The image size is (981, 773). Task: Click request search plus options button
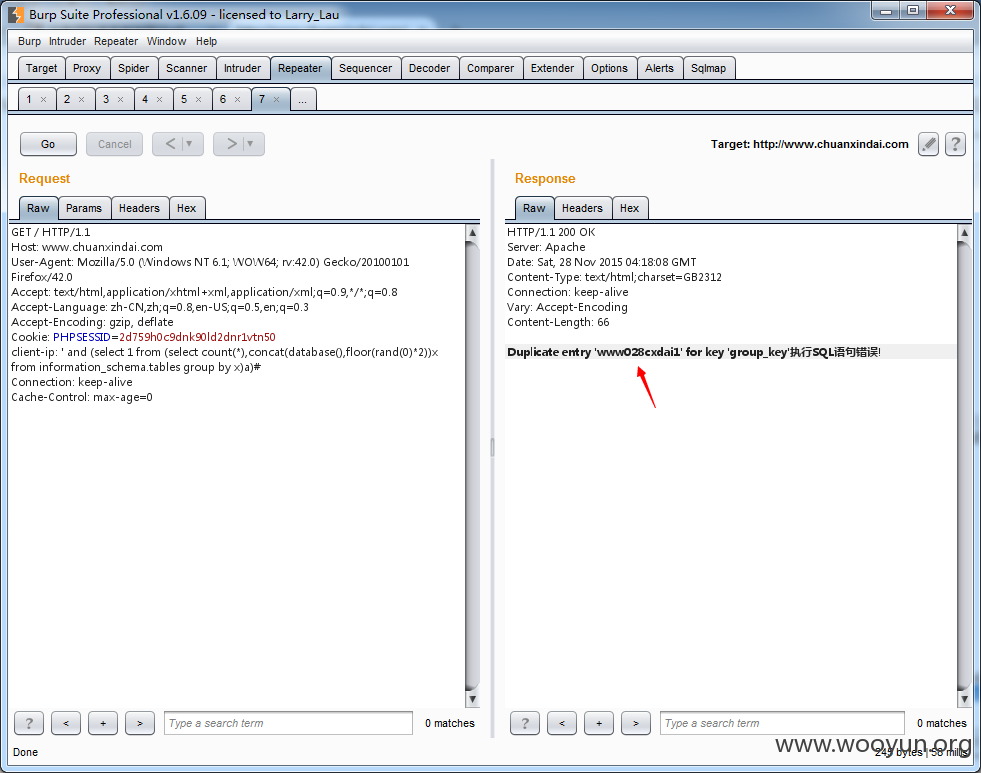pos(103,723)
